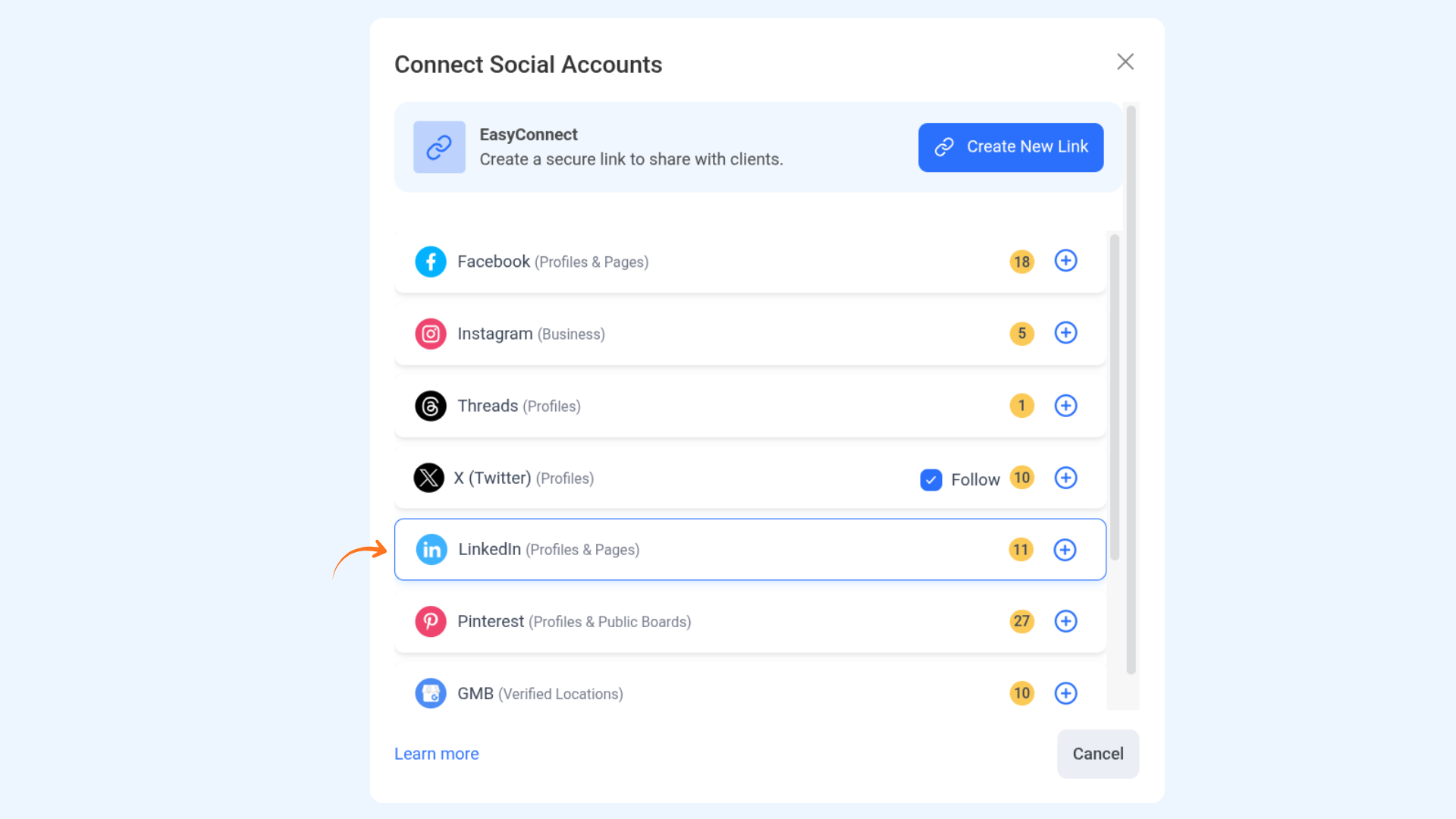Close the dialog with the X icon
The height and width of the screenshot is (819, 1456).
[1125, 61]
